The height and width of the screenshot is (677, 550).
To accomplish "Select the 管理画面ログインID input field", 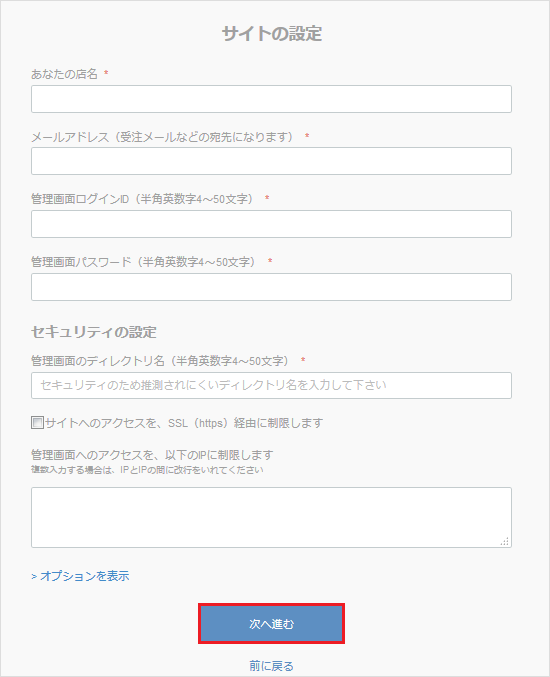I will (x=271, y=224).
